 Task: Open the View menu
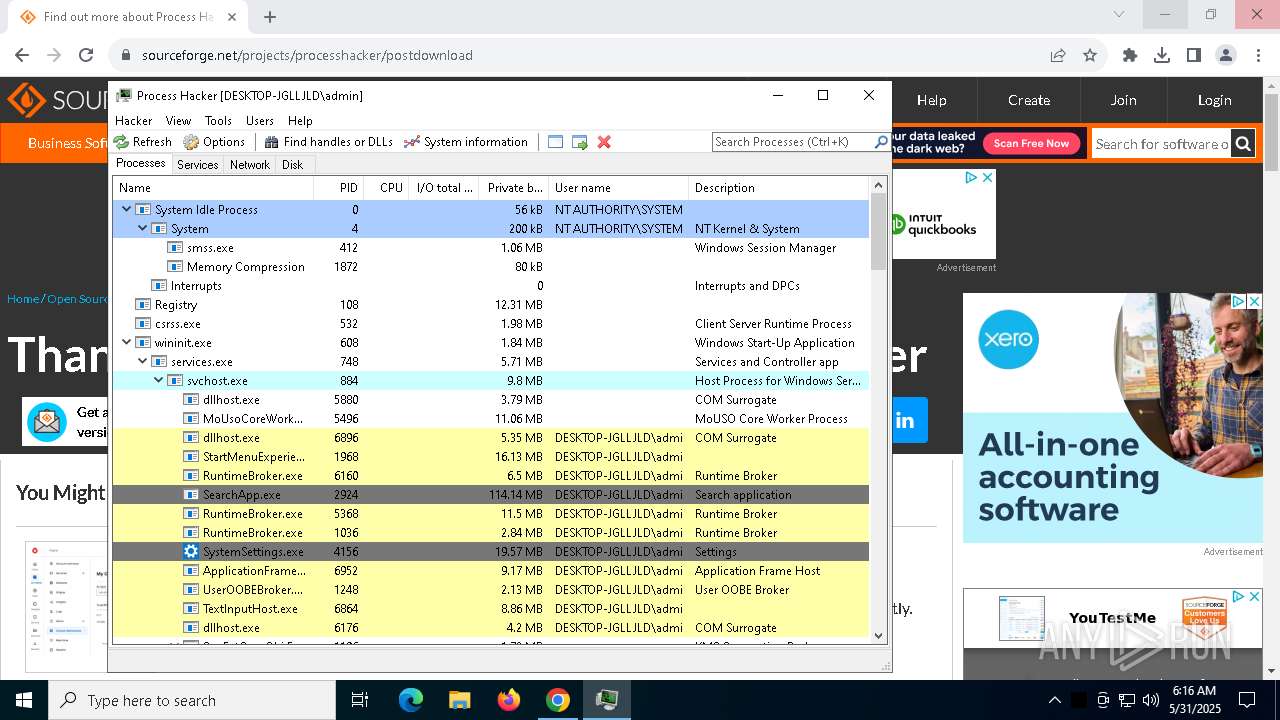178,120
